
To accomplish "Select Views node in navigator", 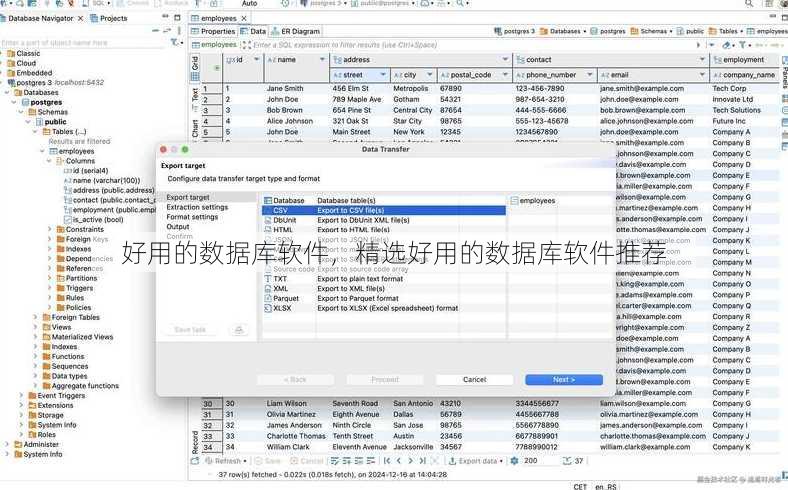I will [x=57, y=327].
